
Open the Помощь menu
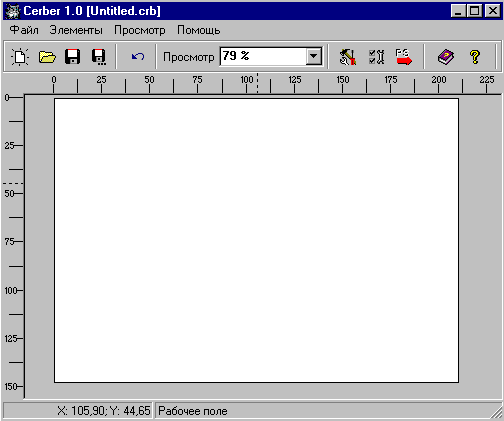click(199, 30)
